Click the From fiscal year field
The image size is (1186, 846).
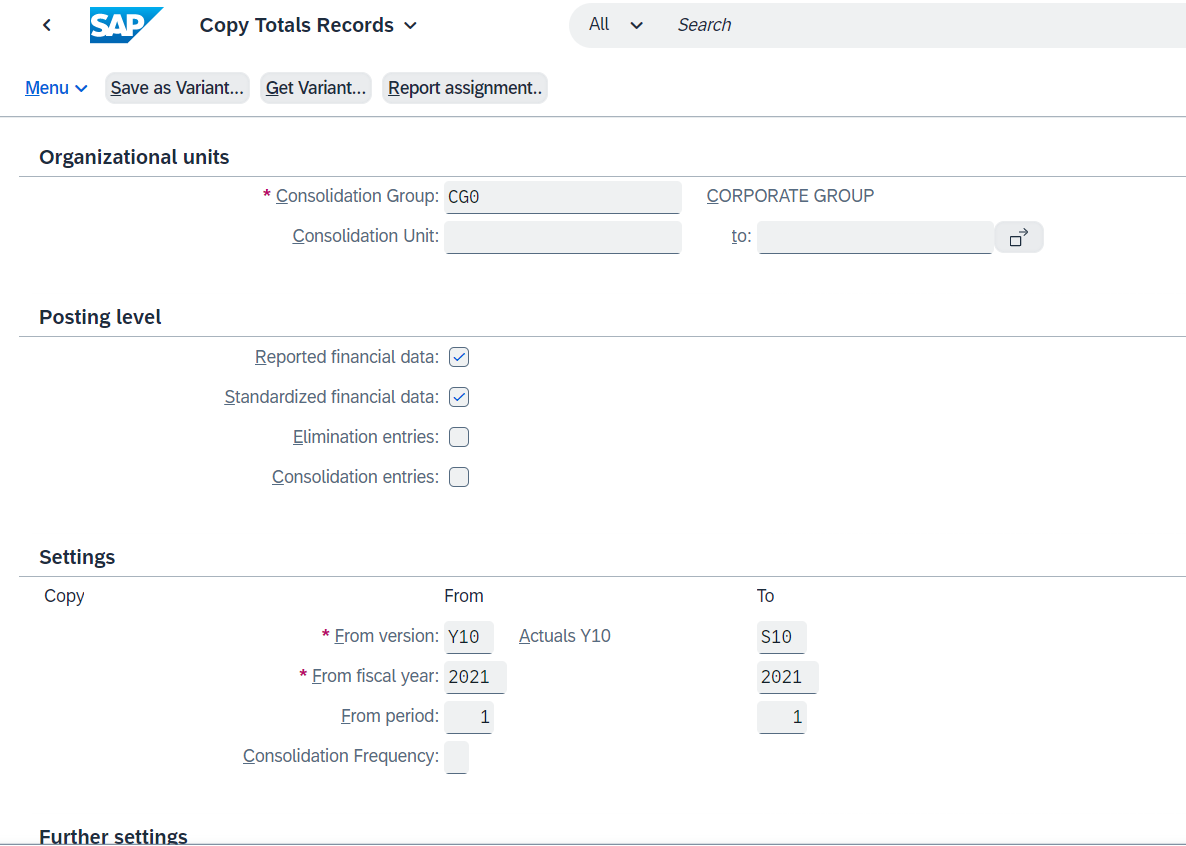(475, 677)
